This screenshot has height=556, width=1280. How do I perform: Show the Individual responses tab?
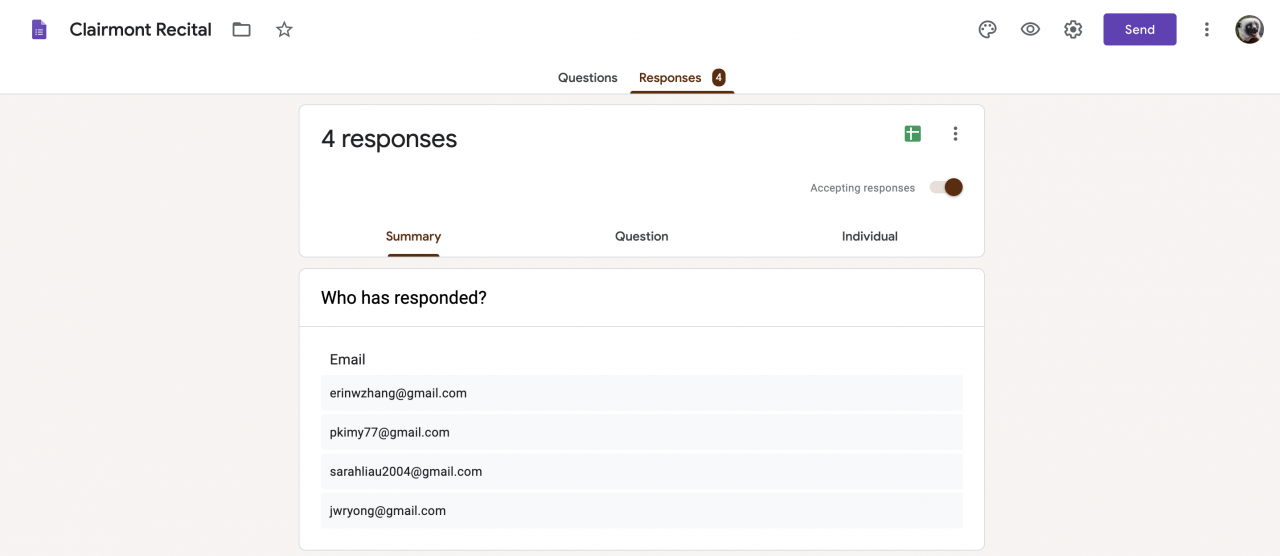click(x=869, y=237)
